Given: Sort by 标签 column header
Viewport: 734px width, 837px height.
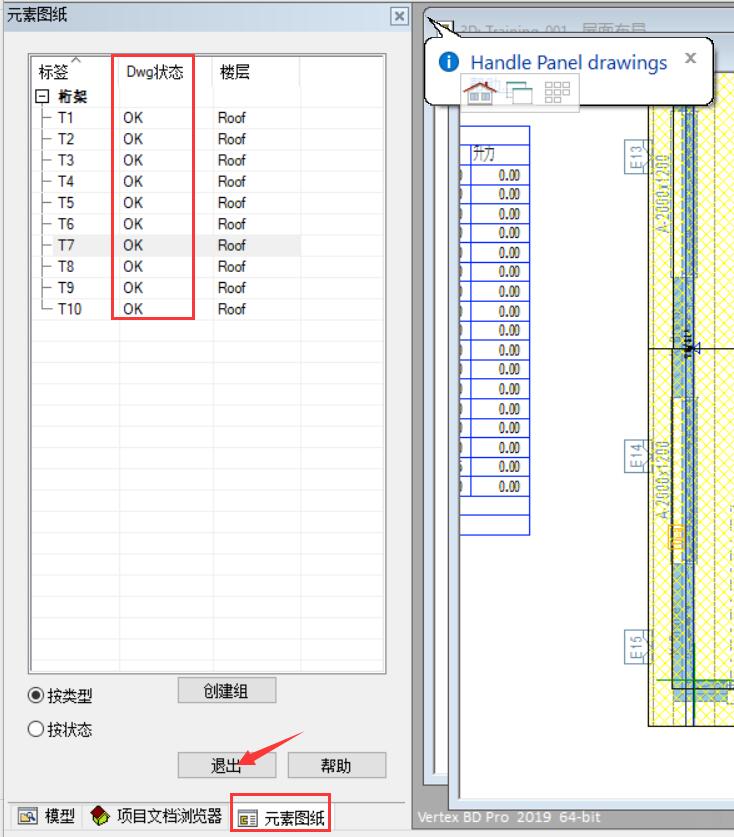Looking at the screenshot, I should tap(74, 71).
